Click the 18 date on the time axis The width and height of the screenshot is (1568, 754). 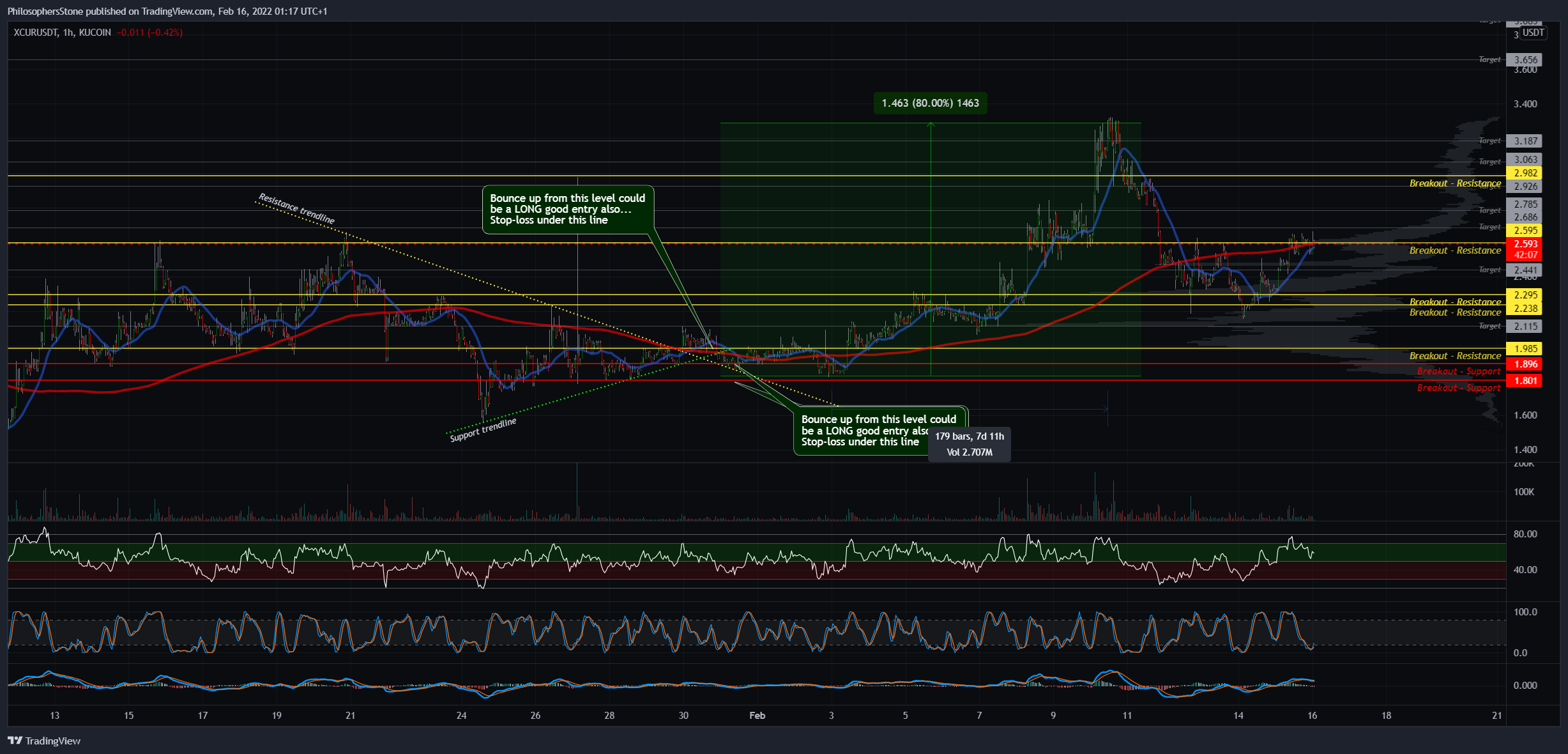pos(1386,716)
